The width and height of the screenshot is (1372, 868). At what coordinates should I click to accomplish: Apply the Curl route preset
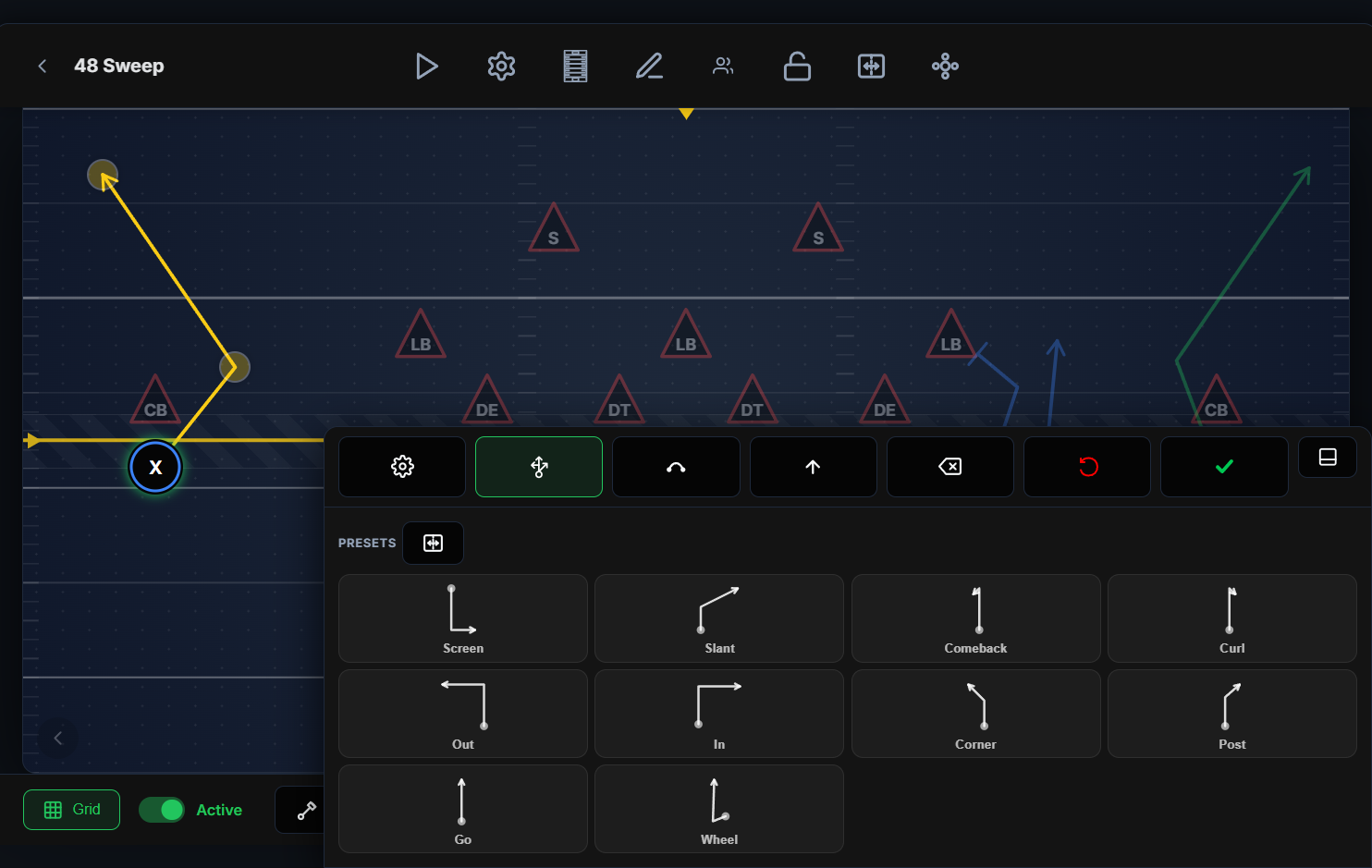point(1232,618)
